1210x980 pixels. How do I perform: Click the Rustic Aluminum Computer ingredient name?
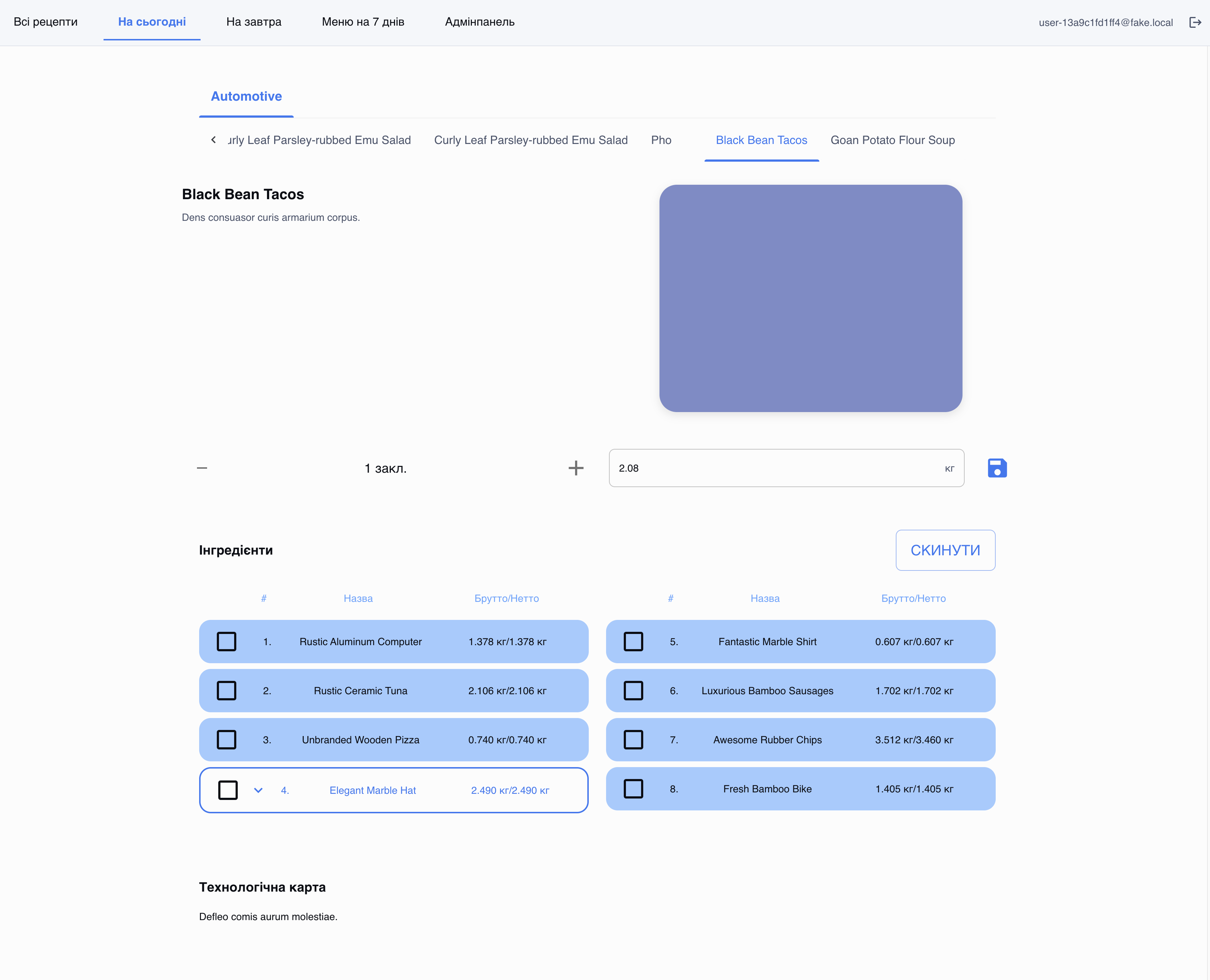[x=361, y=642]
